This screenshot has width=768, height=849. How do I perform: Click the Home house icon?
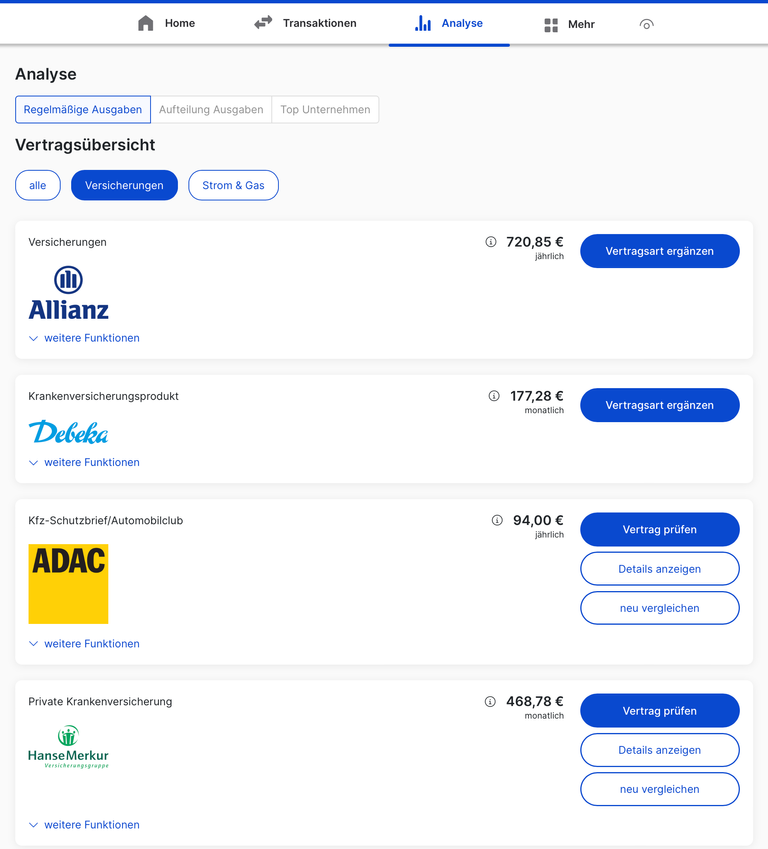tap(146, 23)
